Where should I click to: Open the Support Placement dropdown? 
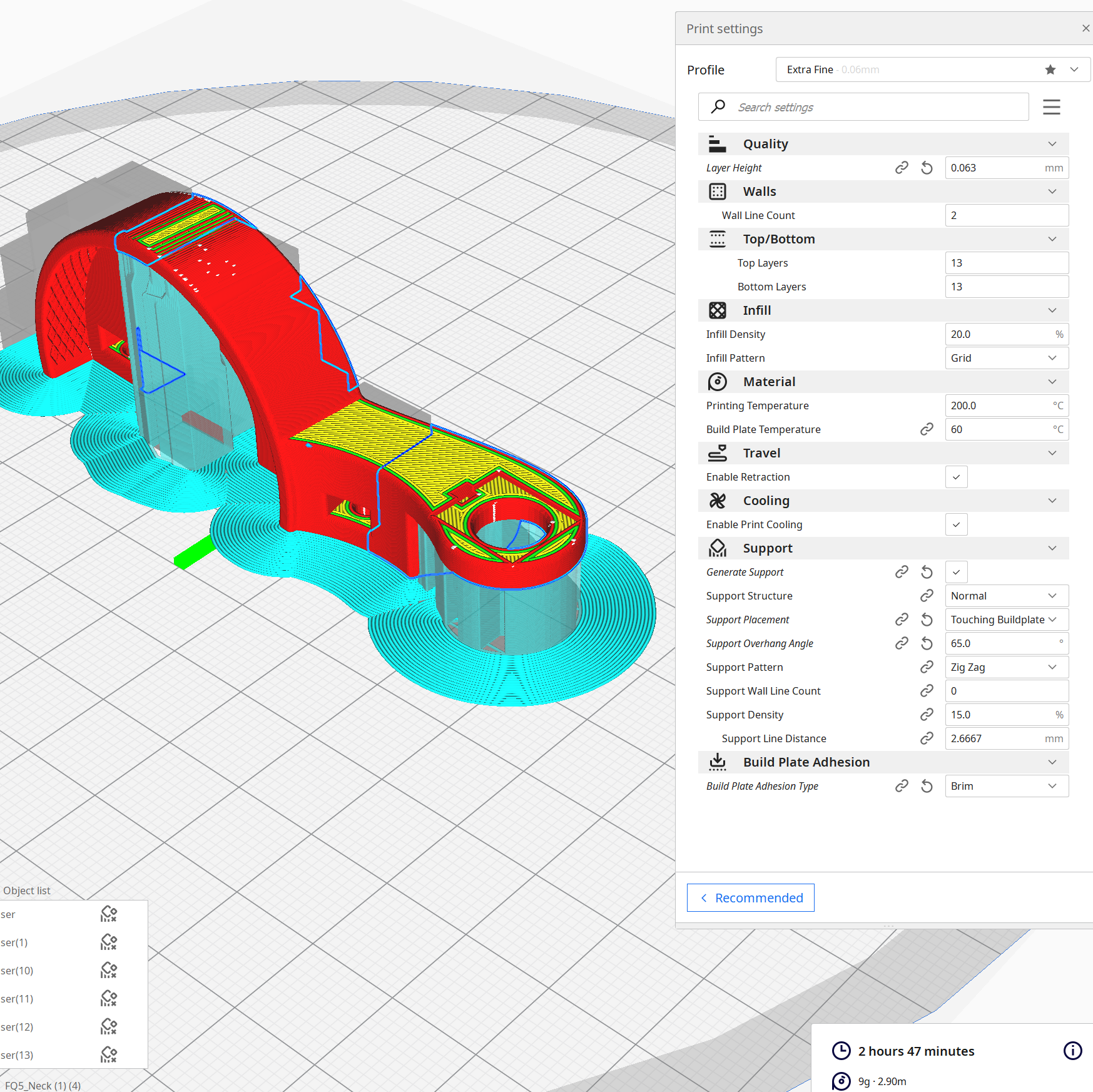tap(1006, 620)
